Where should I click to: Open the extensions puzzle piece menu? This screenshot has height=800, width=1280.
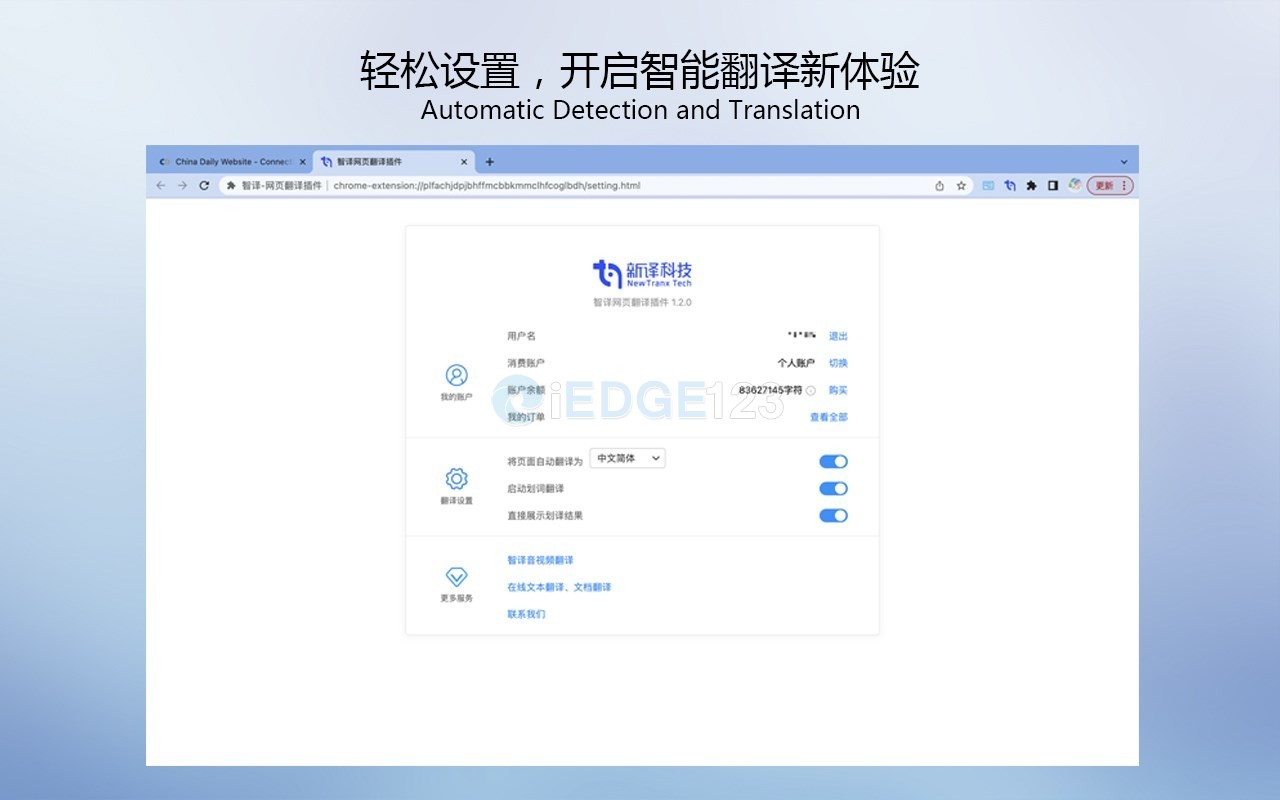tap(1031, 185)
